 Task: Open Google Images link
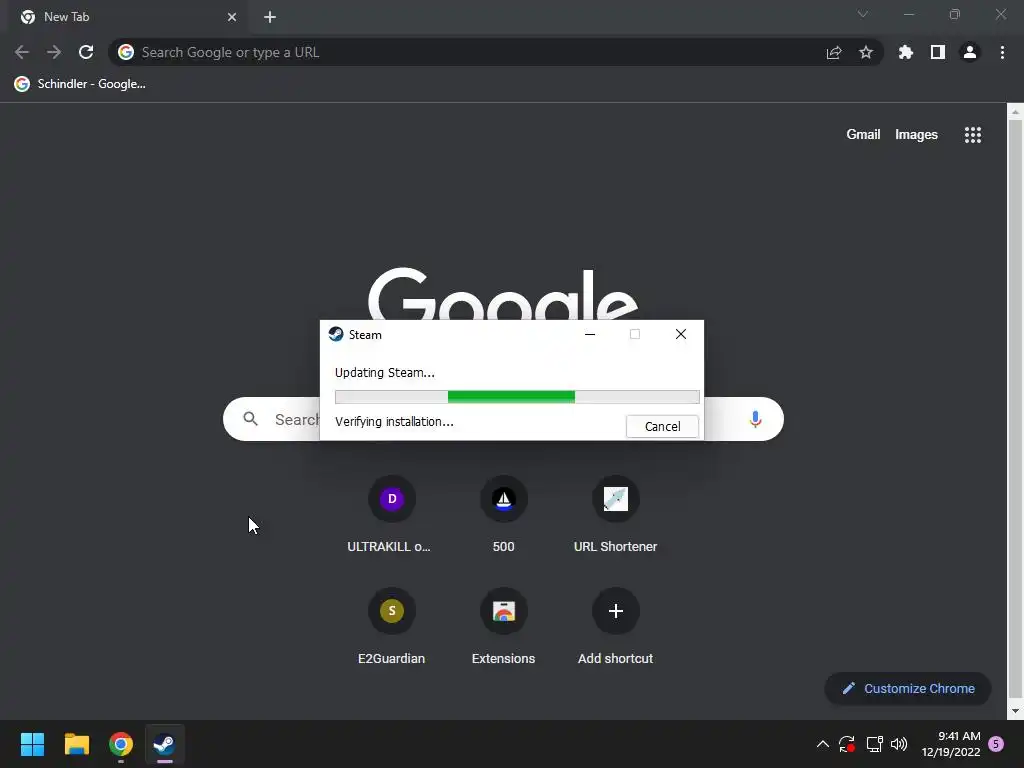[916, 135]
